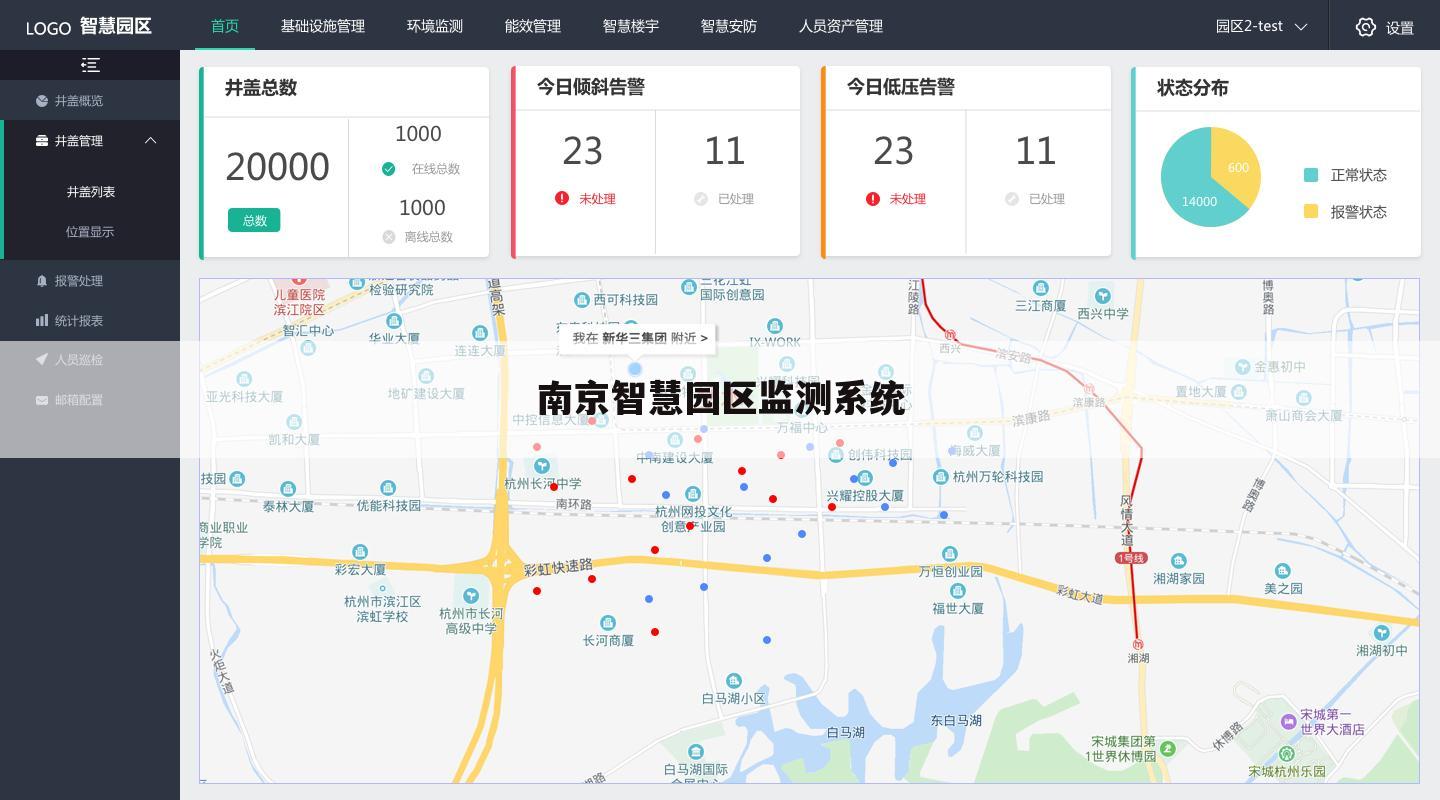
Task: Click the 井盖概览 pie chart icon
Action: tap(41, 101)
